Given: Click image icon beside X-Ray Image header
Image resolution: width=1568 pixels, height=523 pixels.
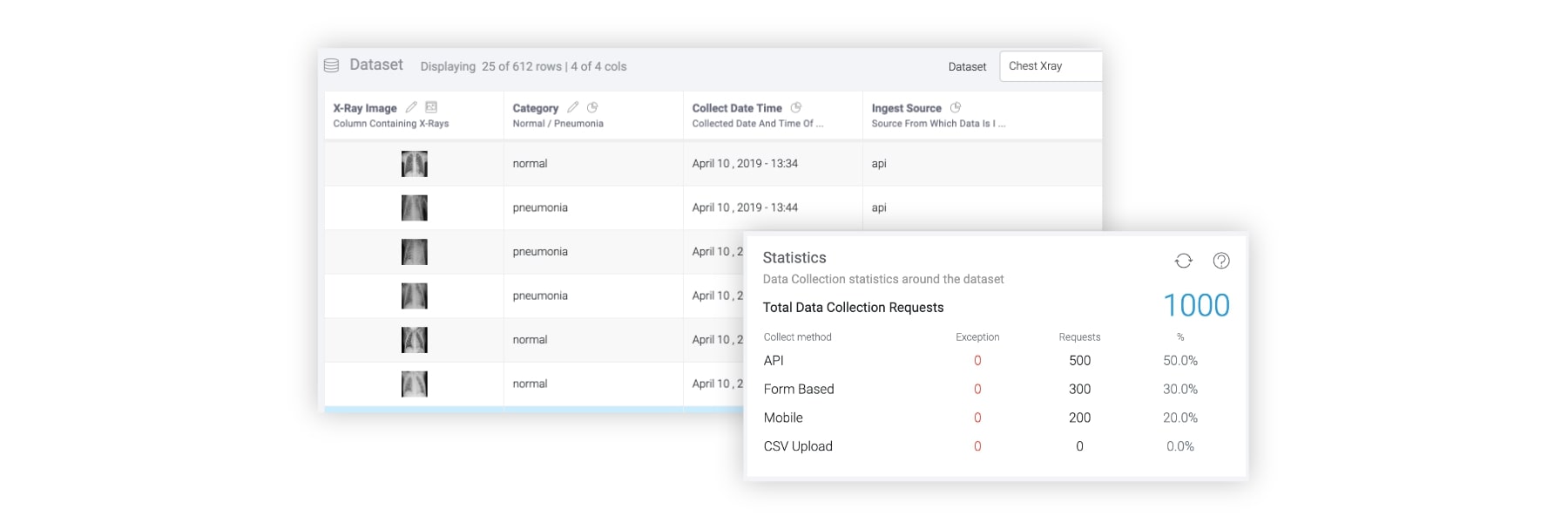Looking at the screenshot, I should [x=431, y=107].
